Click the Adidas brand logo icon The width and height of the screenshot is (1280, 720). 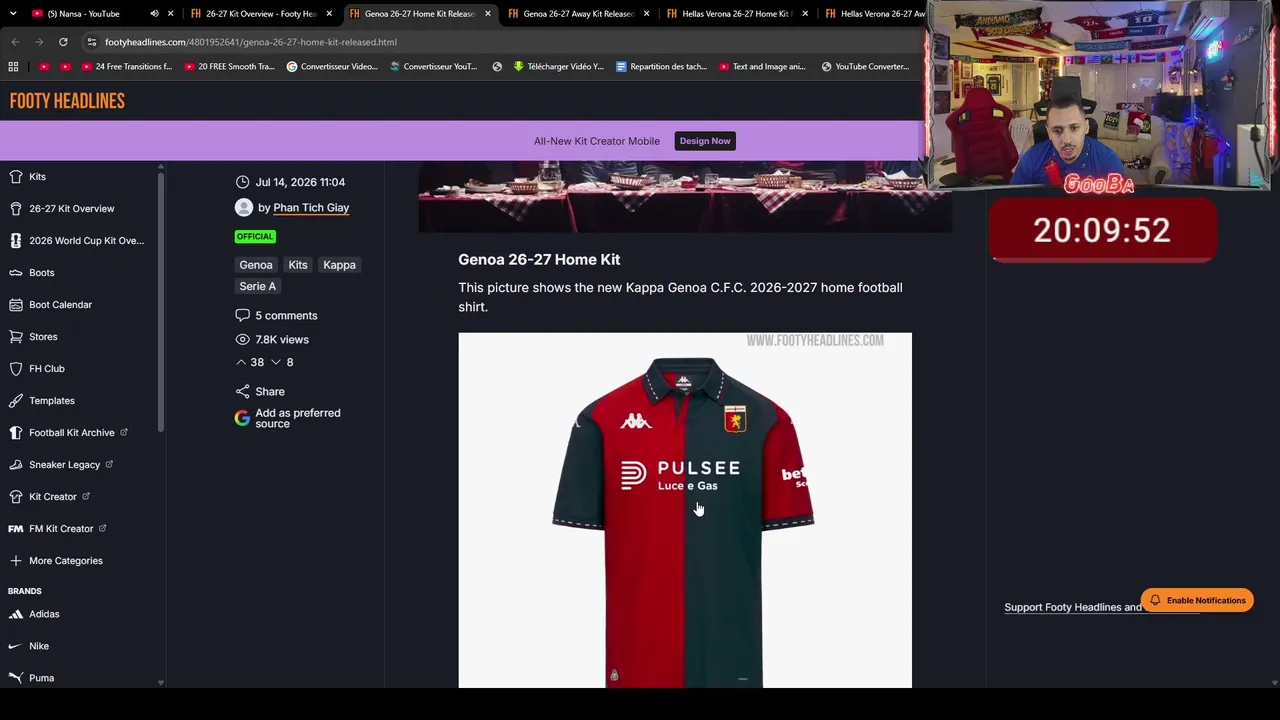(15, 614)
